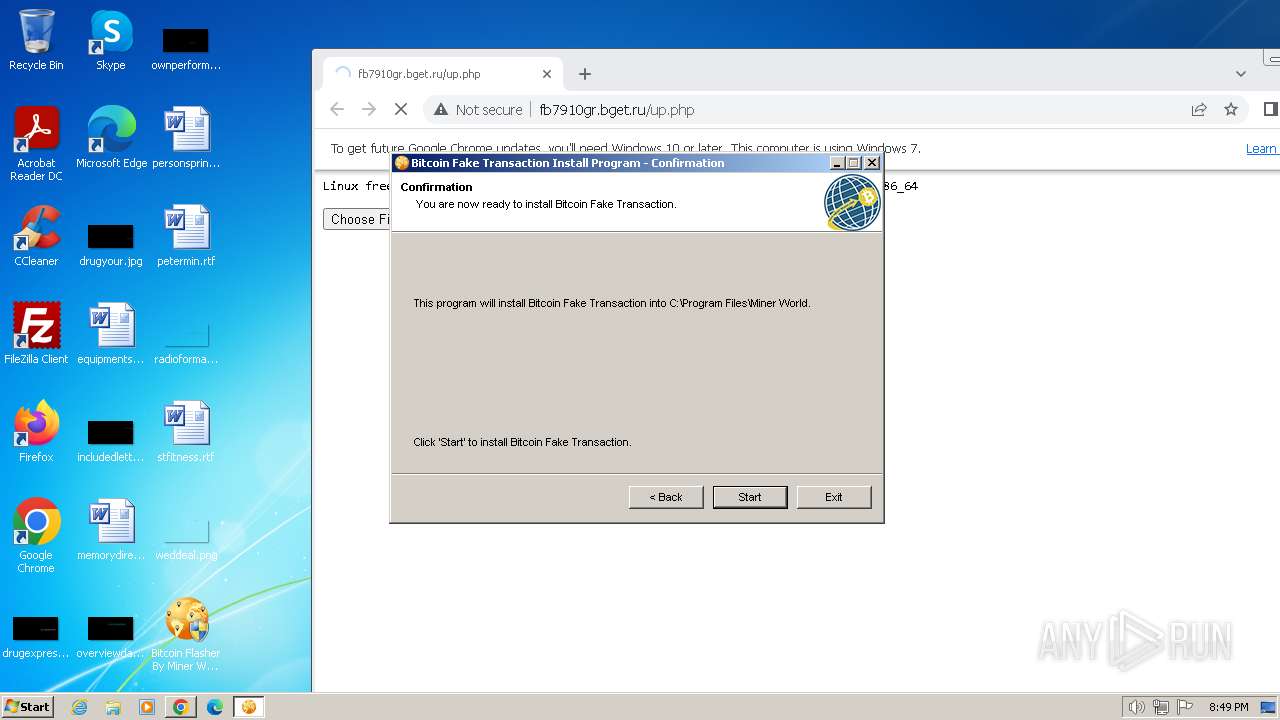Click the network tray icon
This screenshot has height=720, width=1280.
coord(1161,707)
